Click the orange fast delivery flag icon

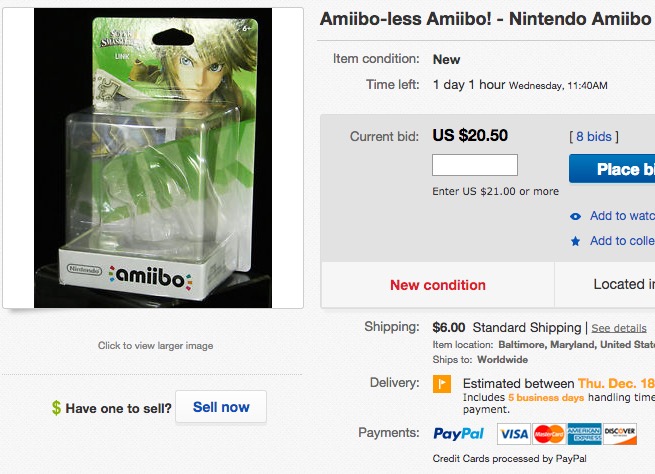[x=442, y=384]
